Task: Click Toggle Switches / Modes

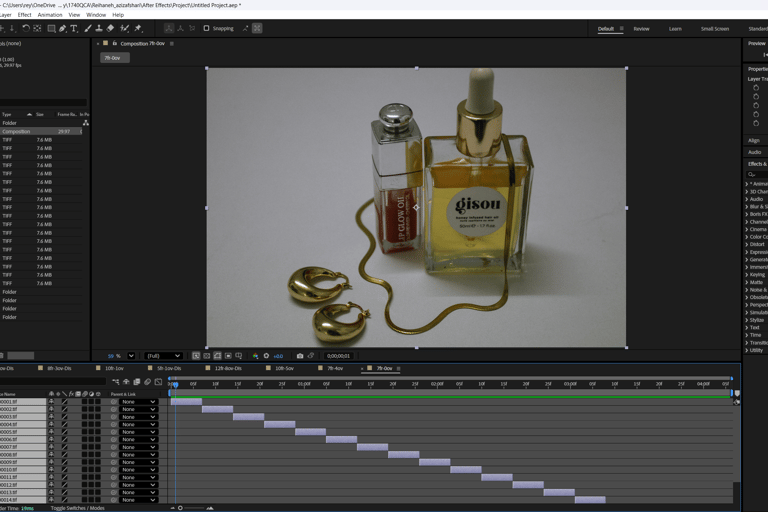Action: pyautogui.click(x=77, y=508)
